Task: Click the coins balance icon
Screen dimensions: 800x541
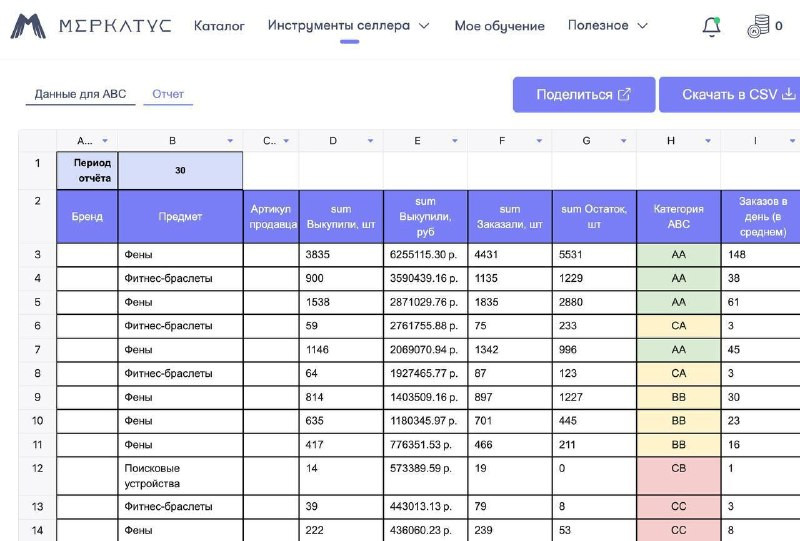Action: pyautogui.click(x=758, y=26)
